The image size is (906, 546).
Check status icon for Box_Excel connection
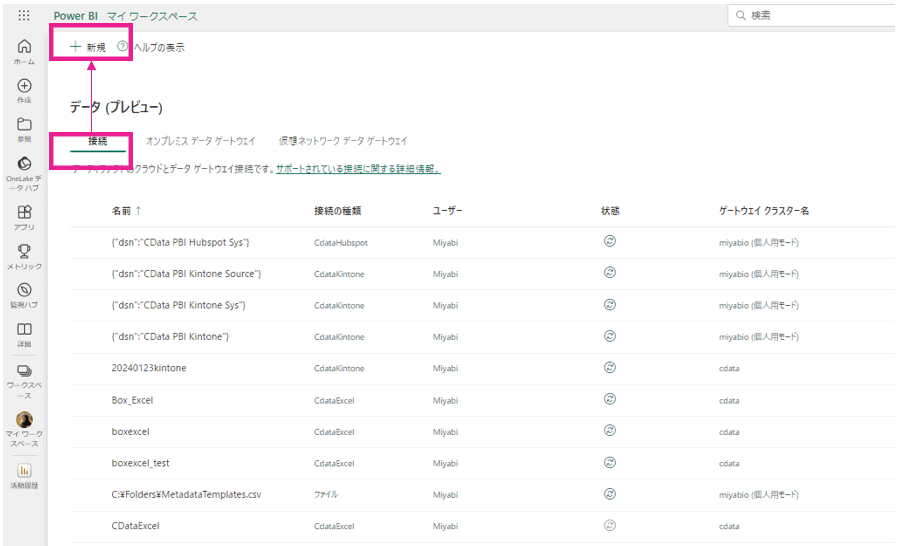point(610,399)
